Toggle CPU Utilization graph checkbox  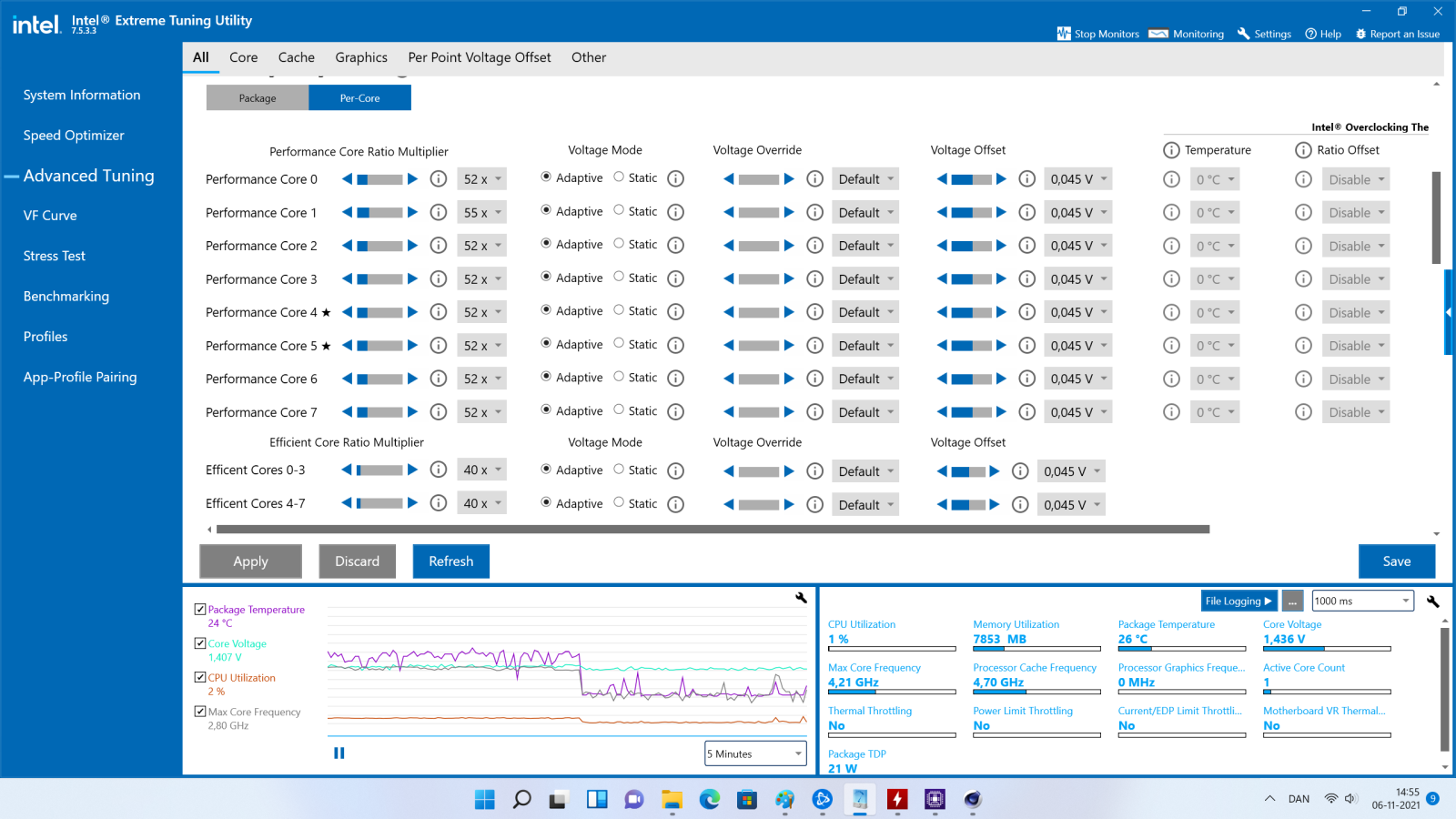[x=200, y=677]
